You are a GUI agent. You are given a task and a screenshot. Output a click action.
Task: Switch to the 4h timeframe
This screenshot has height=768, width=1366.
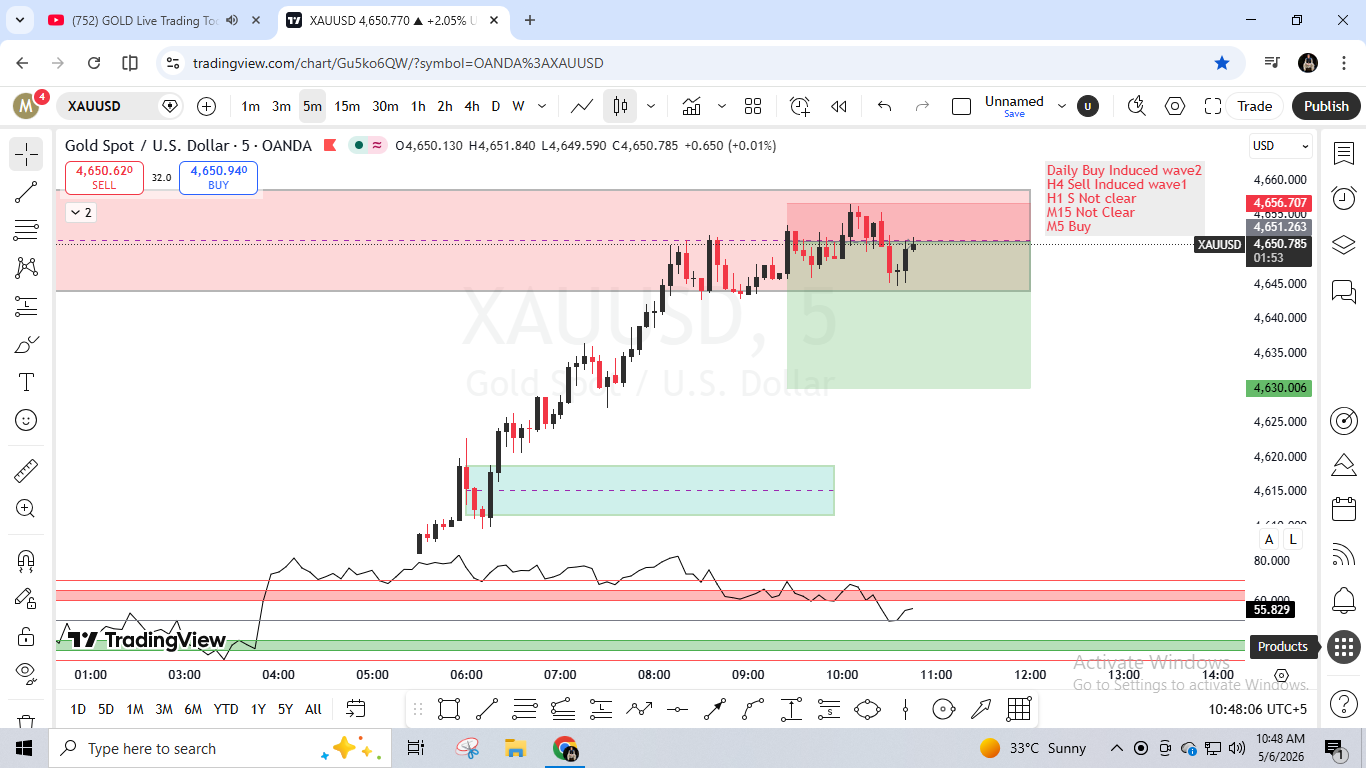(x=472, y=106)
